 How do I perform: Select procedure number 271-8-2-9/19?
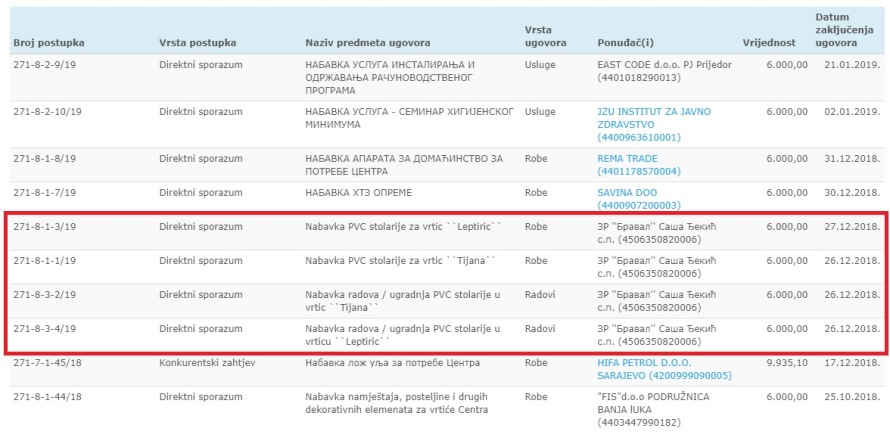[45, 64]
